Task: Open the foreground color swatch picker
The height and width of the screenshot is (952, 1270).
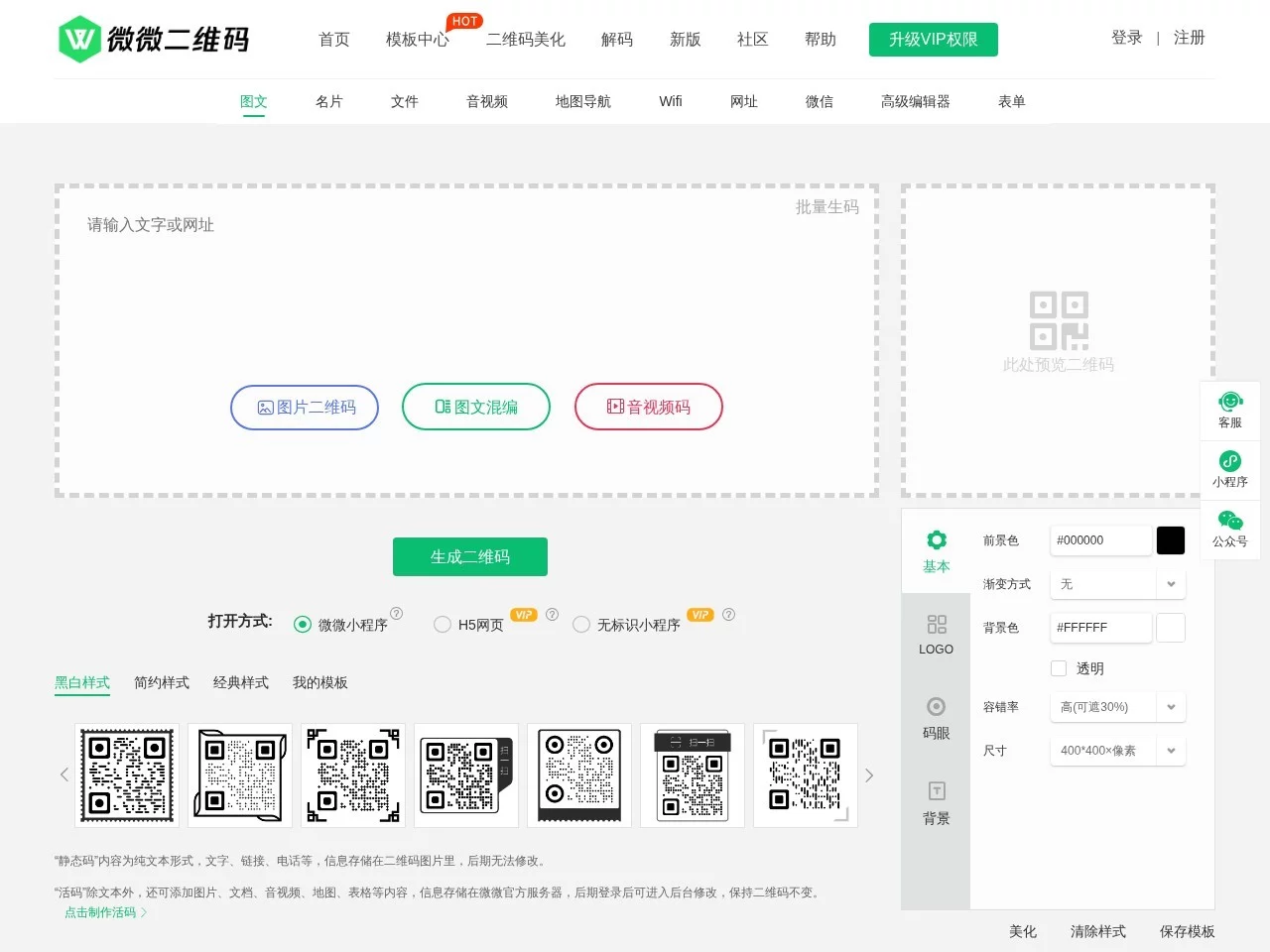Action: tap(1171, 540)
